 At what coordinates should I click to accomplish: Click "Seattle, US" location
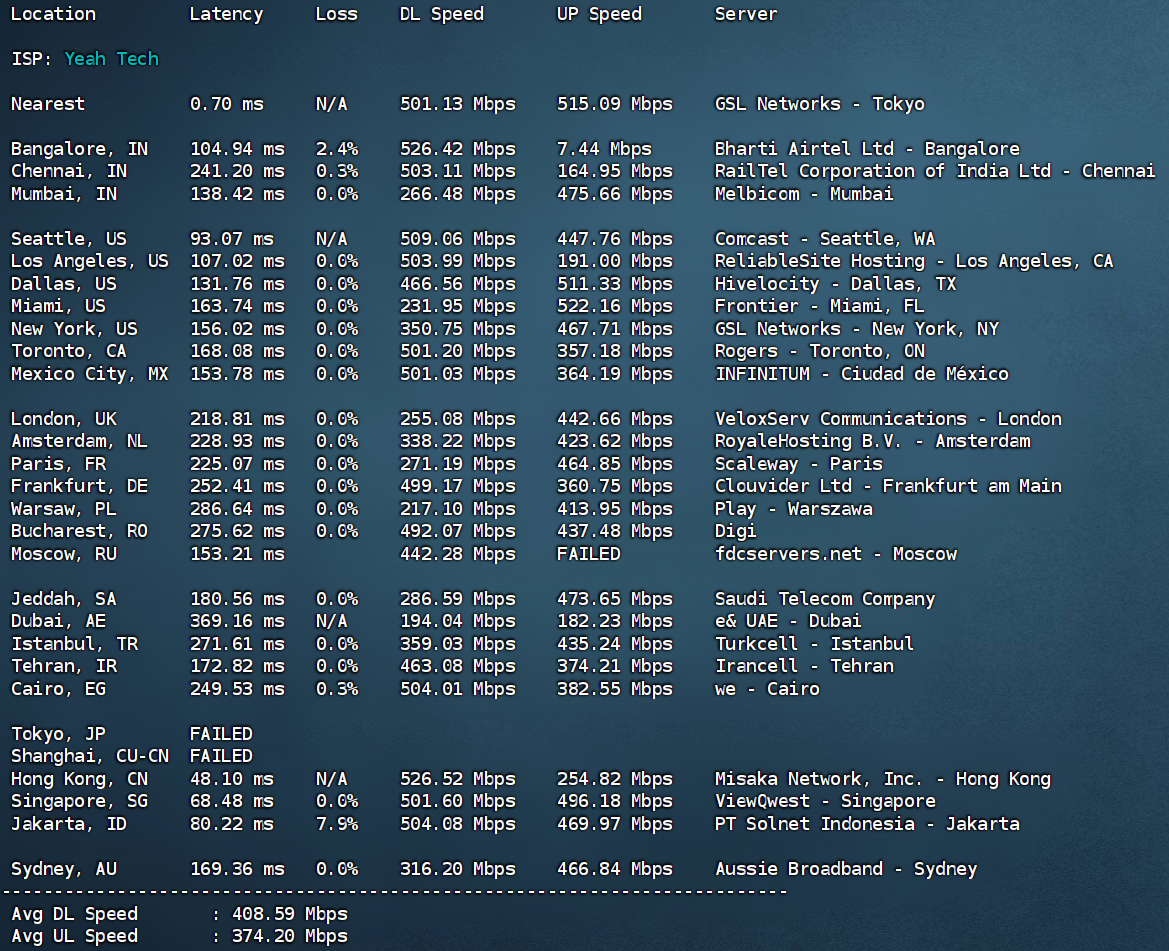pyautogui.click(x=69, y=238)
